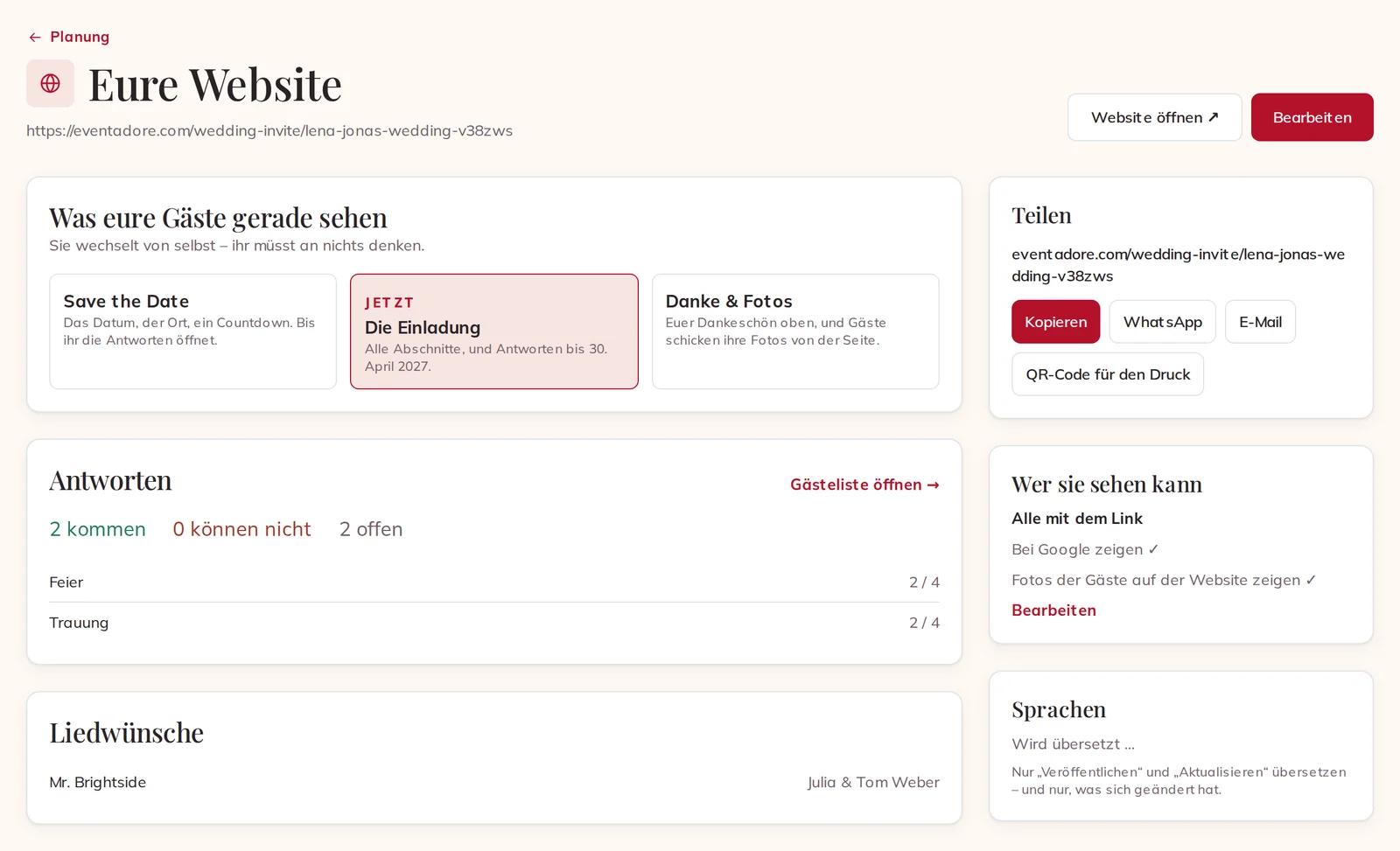Select the Trauung row
Image resolution: width=1400 pixels, height=851 pixels.
click(x=494, y=623)
